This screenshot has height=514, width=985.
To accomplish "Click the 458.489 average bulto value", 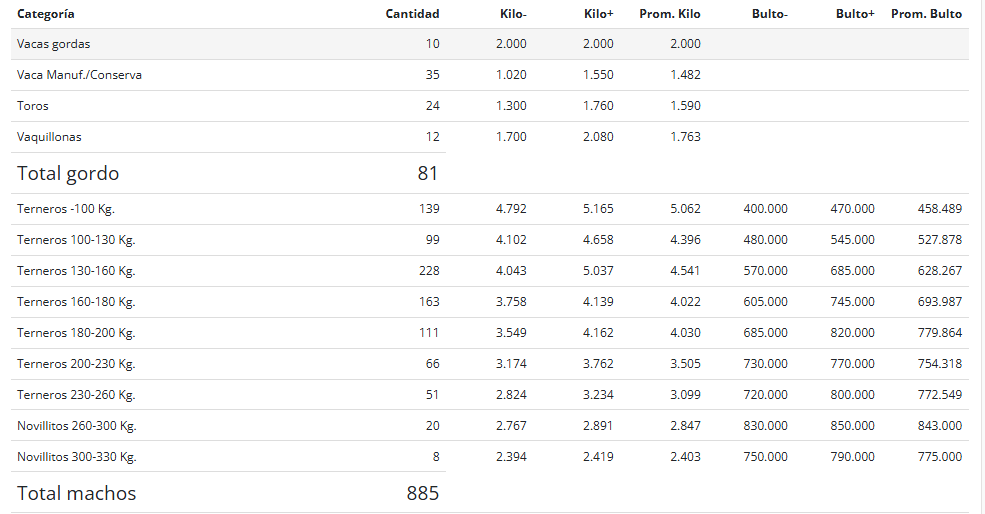I will 939,209.
